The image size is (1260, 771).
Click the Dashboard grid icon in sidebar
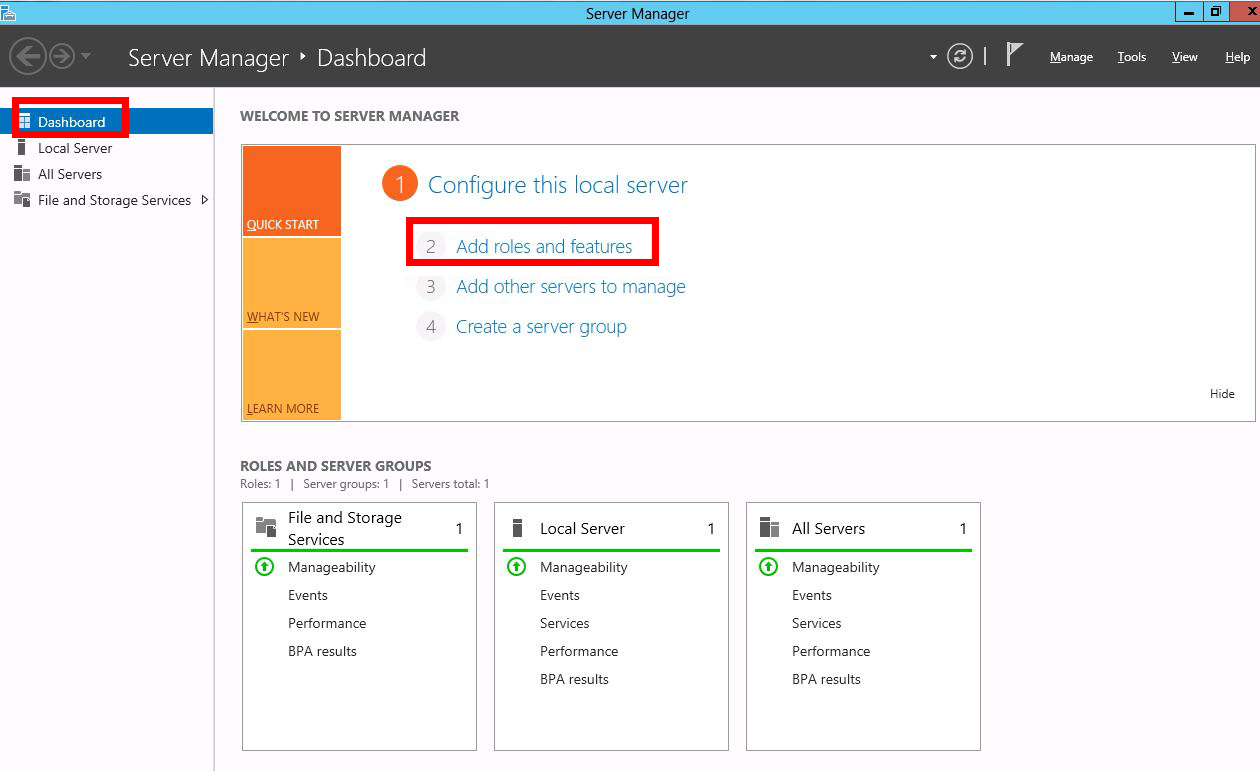[x=24, y=121]
